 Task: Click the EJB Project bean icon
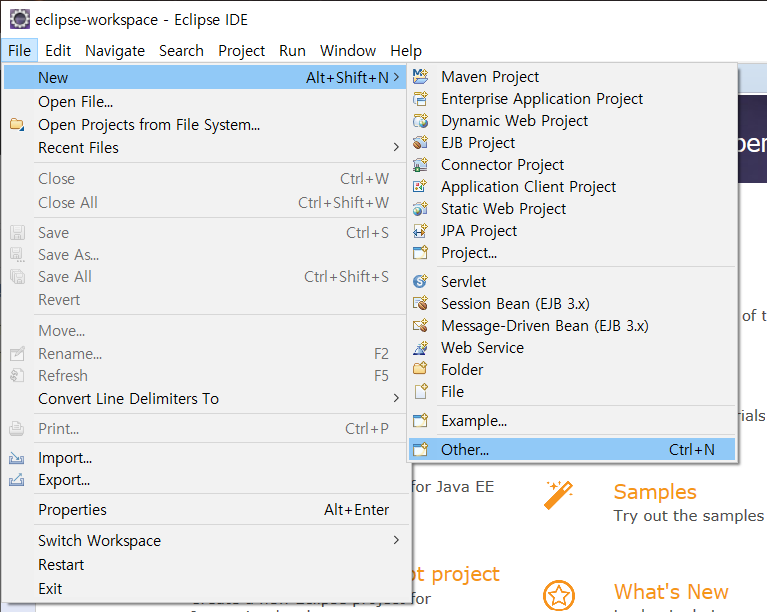[x=420, y=143]
